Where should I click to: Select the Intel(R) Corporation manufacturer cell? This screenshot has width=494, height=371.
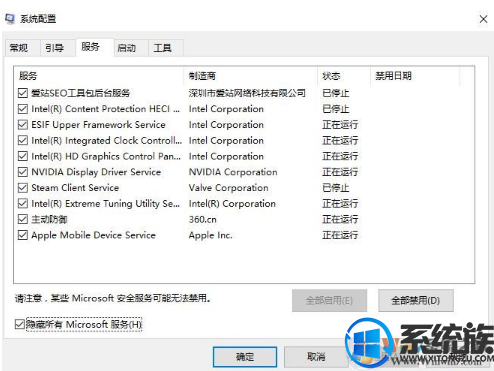(232, 203)
